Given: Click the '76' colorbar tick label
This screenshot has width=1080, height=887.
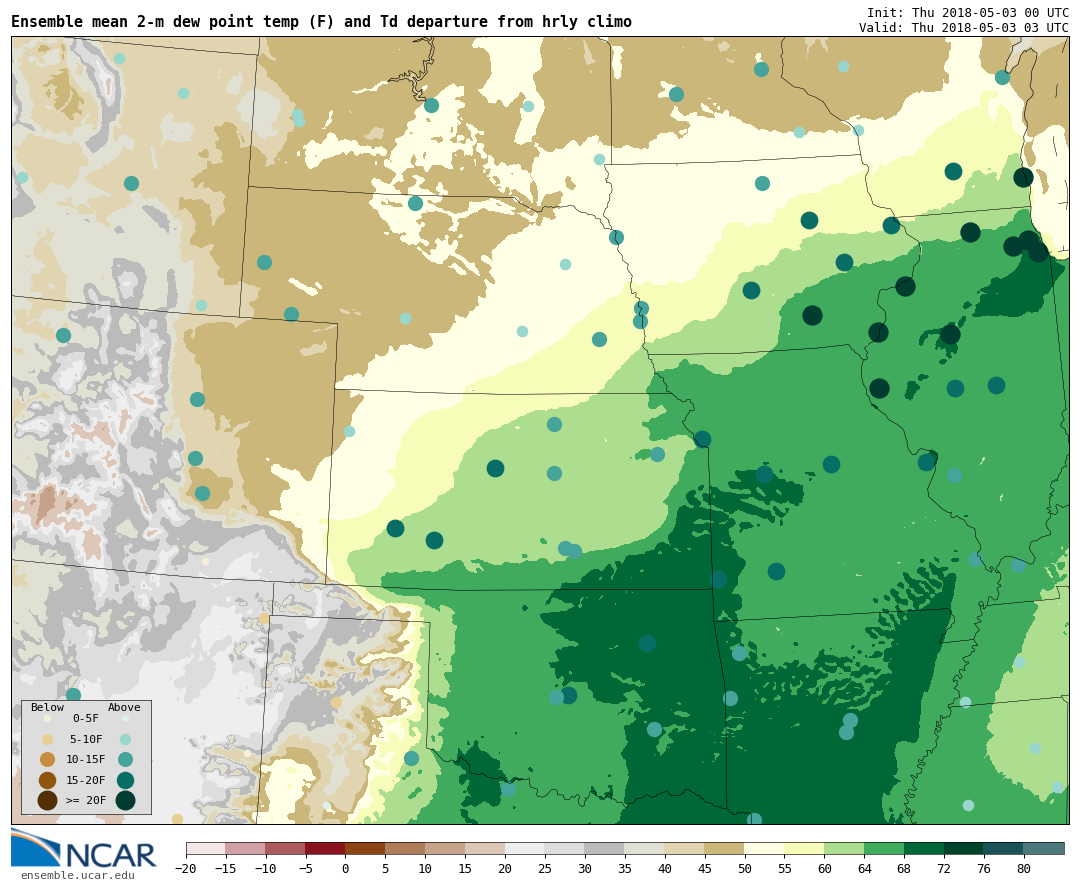Looking at the screenshot, I should tap(984, 868).
